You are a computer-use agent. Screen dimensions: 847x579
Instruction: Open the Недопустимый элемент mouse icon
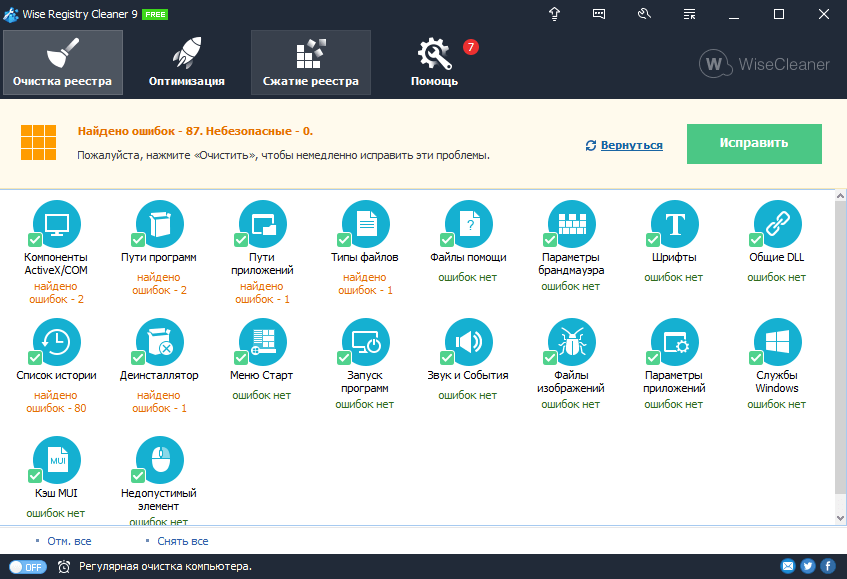point(160,460)
